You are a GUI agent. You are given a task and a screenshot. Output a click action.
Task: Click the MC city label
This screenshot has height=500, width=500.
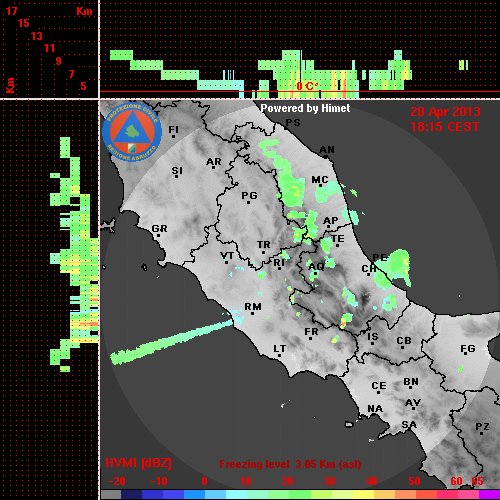click(320, 180)
